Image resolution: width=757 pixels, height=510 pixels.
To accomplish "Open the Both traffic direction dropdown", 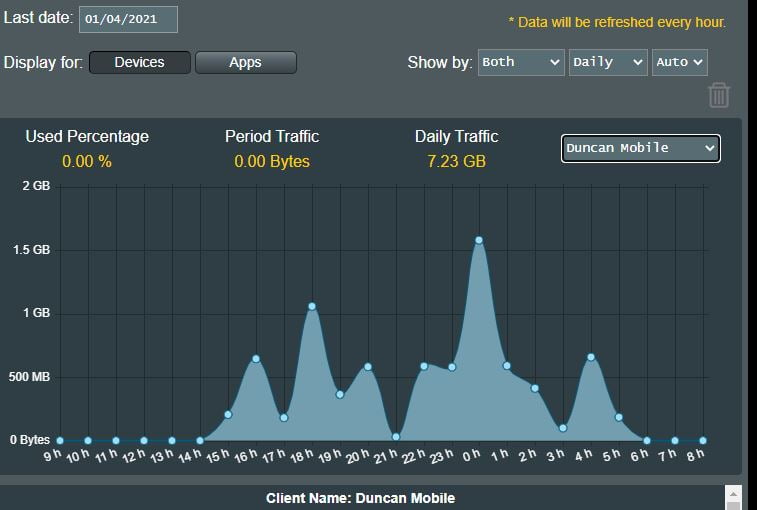I will tap(521, 62).
